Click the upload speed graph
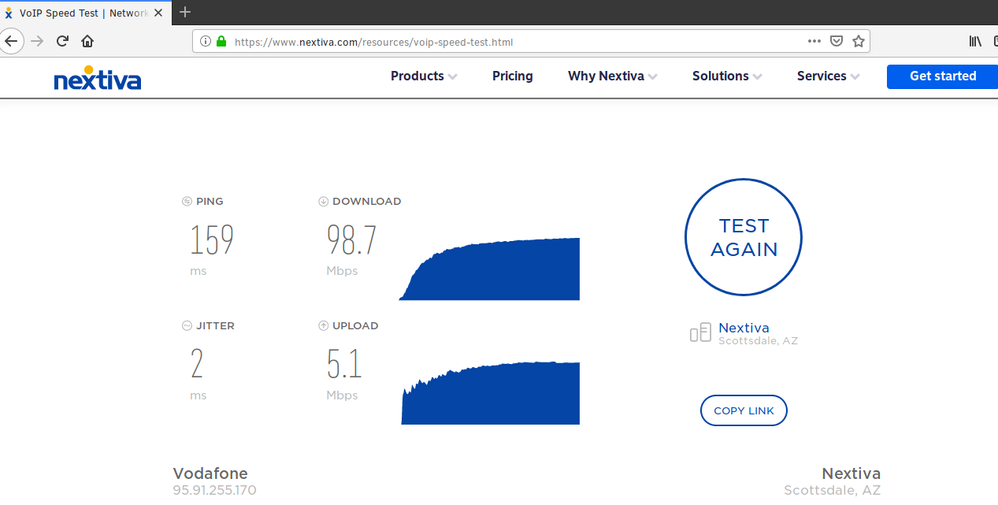 [491, 393]
